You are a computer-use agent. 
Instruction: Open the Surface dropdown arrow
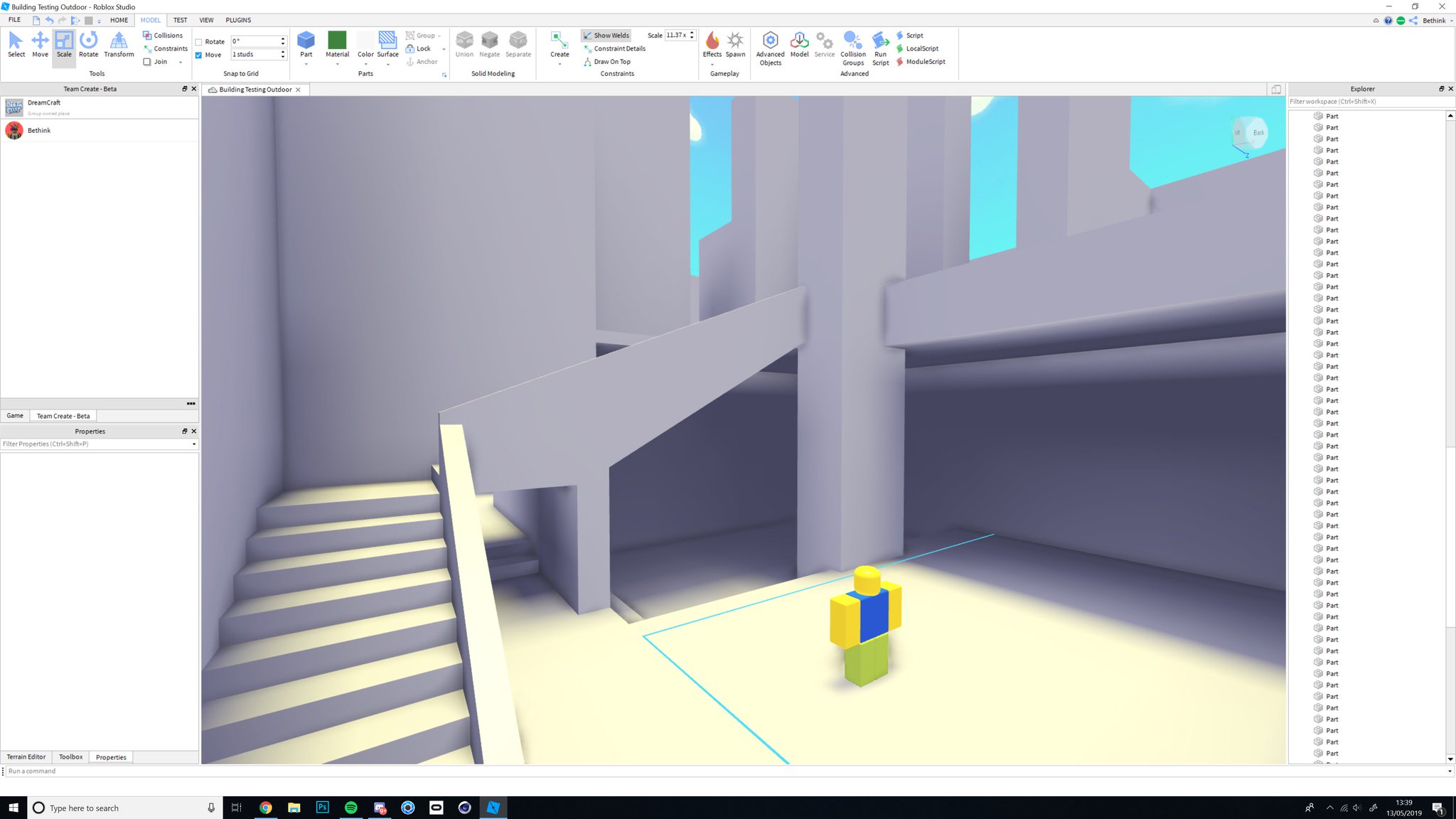[x=387, y=65]
